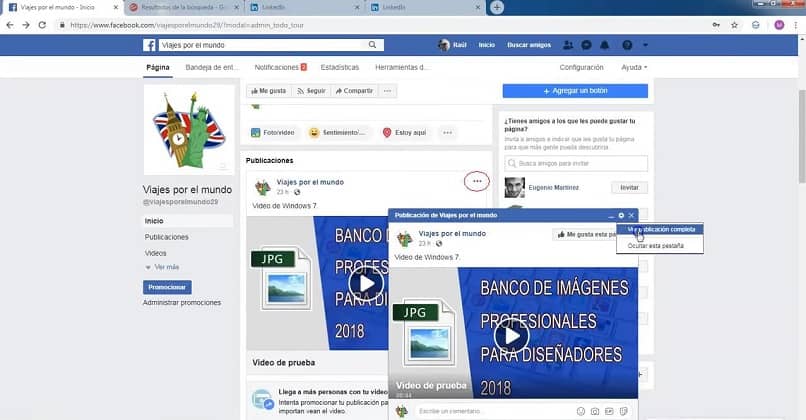The height and width of the screenshot is (420, 806).
Task: Switch to the Resultados de la búsqueda tab
Action: (184, 7)
